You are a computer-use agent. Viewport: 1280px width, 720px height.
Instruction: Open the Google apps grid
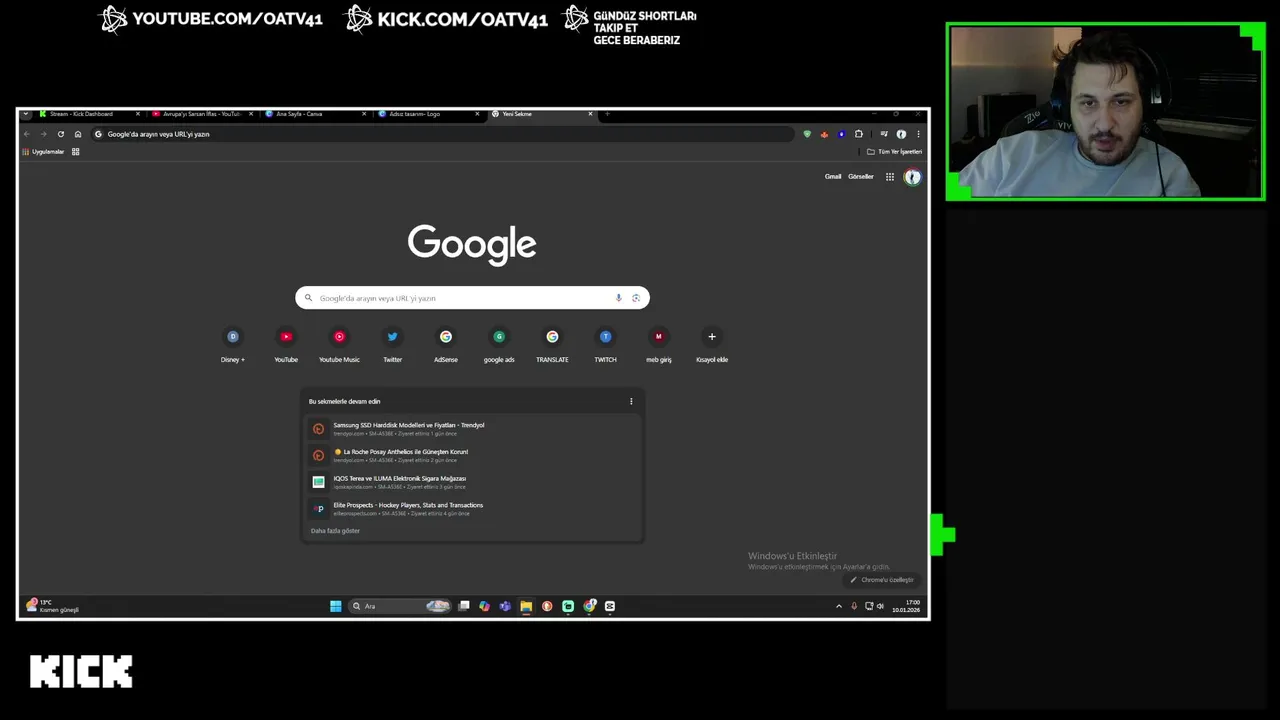[x=890, y=177]
